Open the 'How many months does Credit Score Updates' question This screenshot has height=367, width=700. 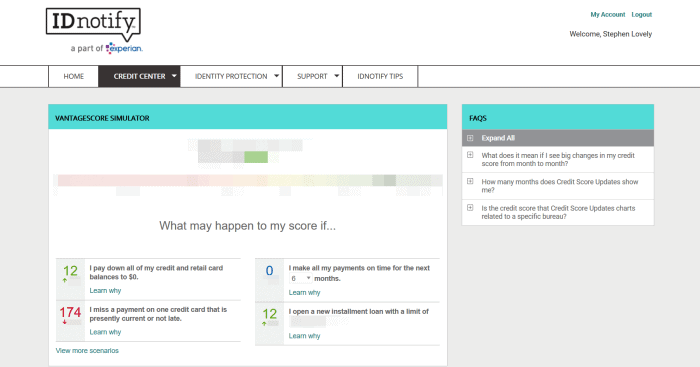pyautogui.click(x=559, y=186)
